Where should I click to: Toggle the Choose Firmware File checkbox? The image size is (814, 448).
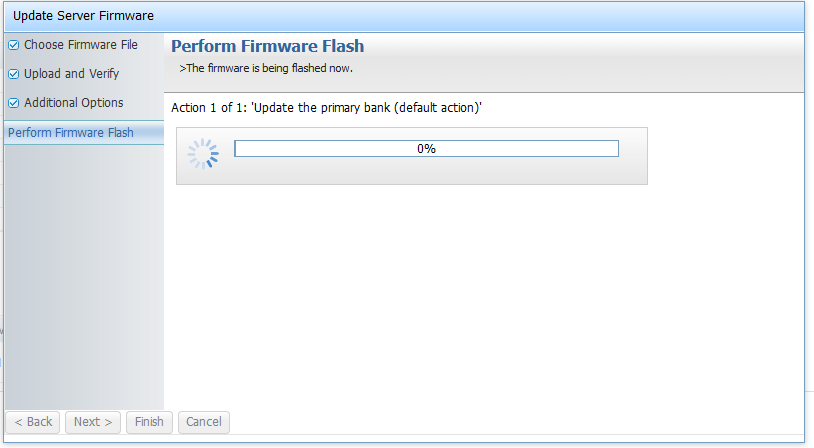(14, 45)
